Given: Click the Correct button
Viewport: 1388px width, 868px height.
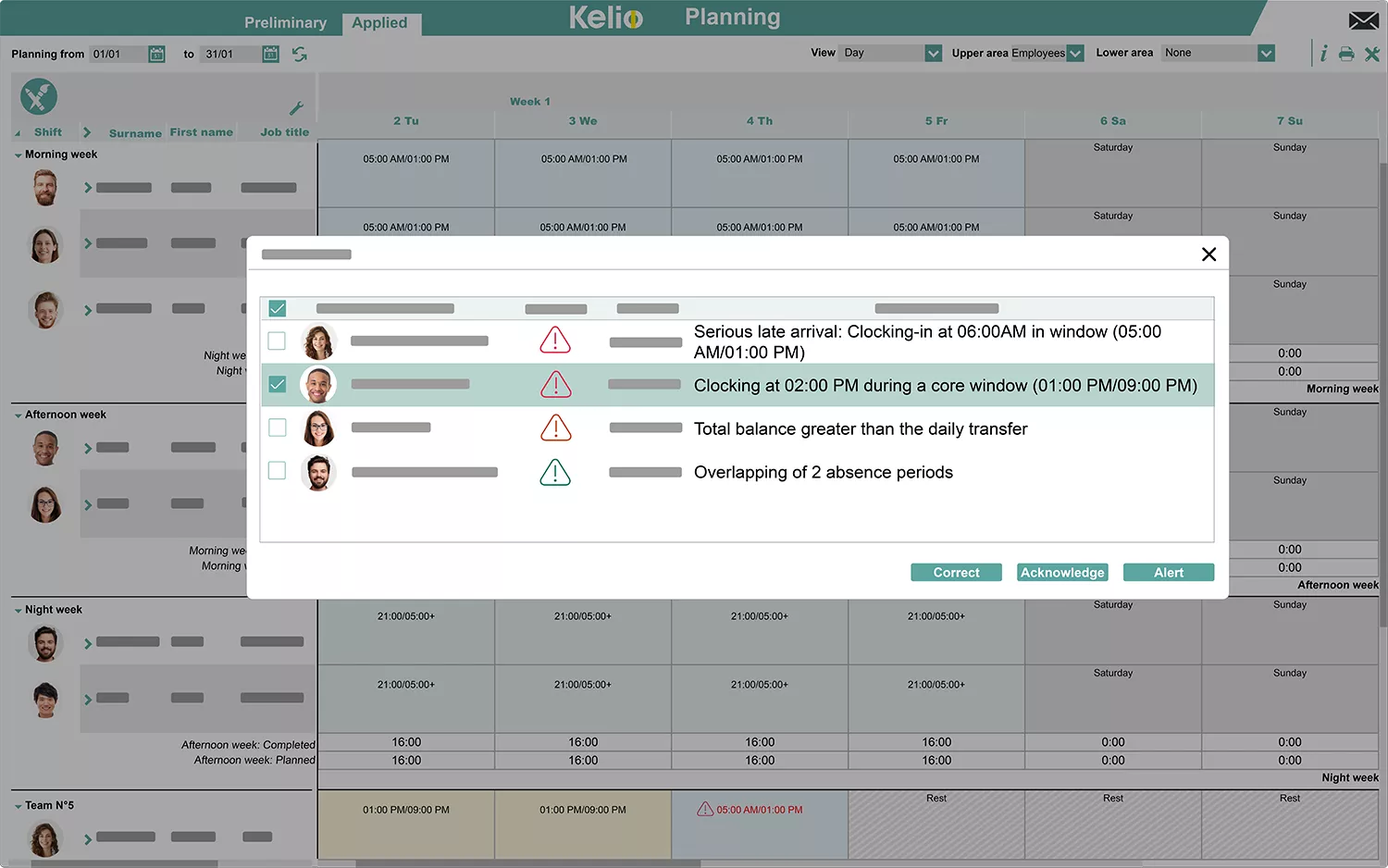Looking at the screenshot, I should 956,572.
